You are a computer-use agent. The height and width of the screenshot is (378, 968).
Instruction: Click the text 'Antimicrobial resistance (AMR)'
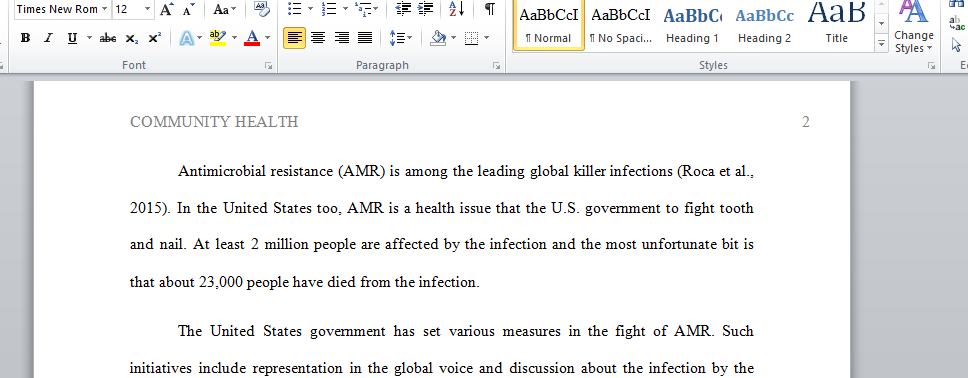coord(281,171)
